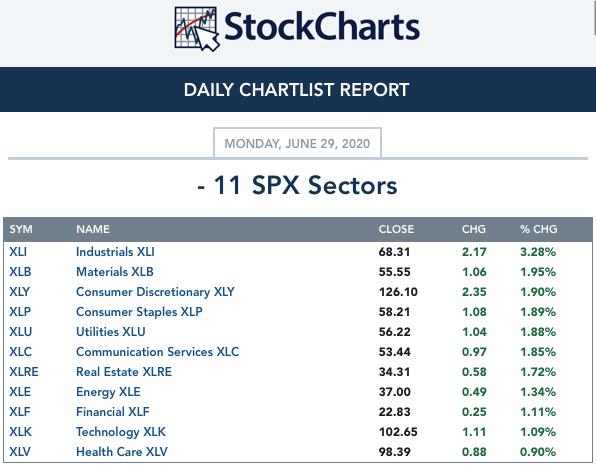Click the SYM column header
Image resolution: width=596 pixels, height=466 pixels.
pyautogui.click(x=21, y=229)
